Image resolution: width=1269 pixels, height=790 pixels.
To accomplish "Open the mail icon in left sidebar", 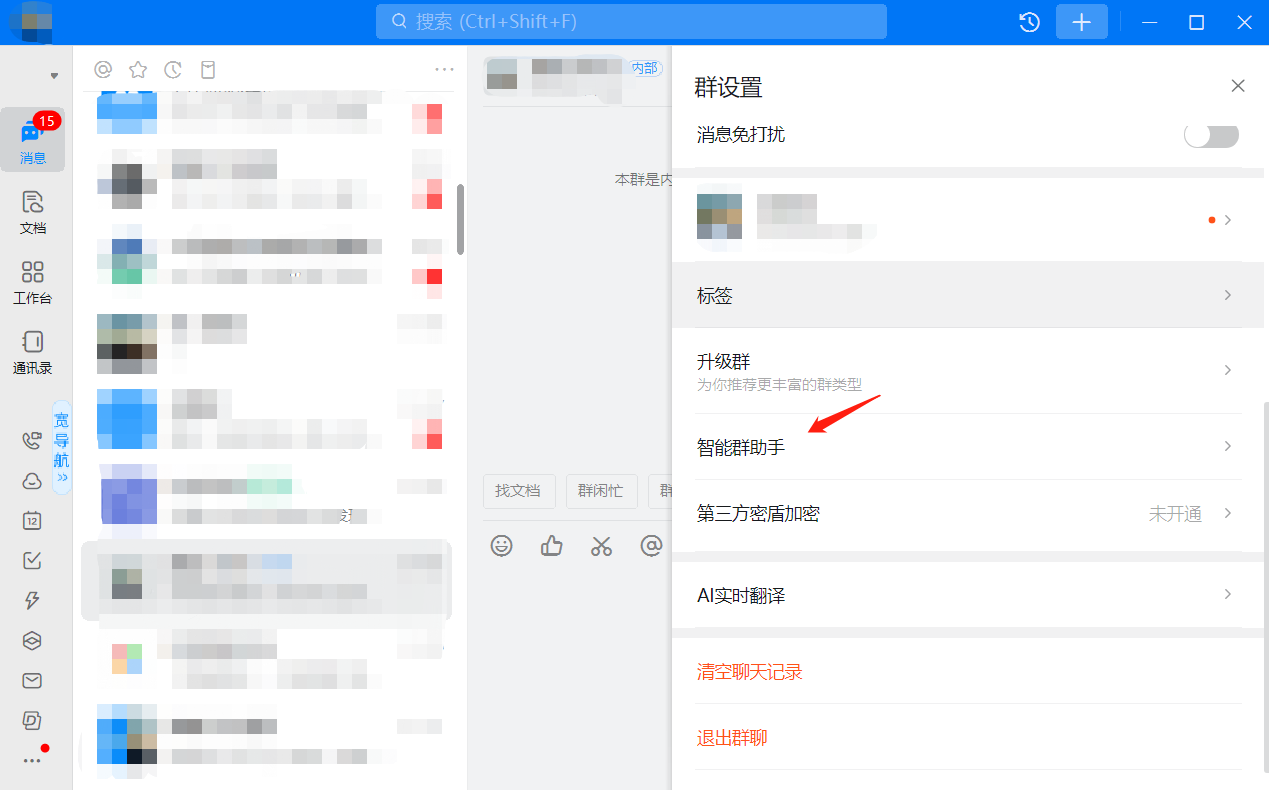I will coord(32,680).
